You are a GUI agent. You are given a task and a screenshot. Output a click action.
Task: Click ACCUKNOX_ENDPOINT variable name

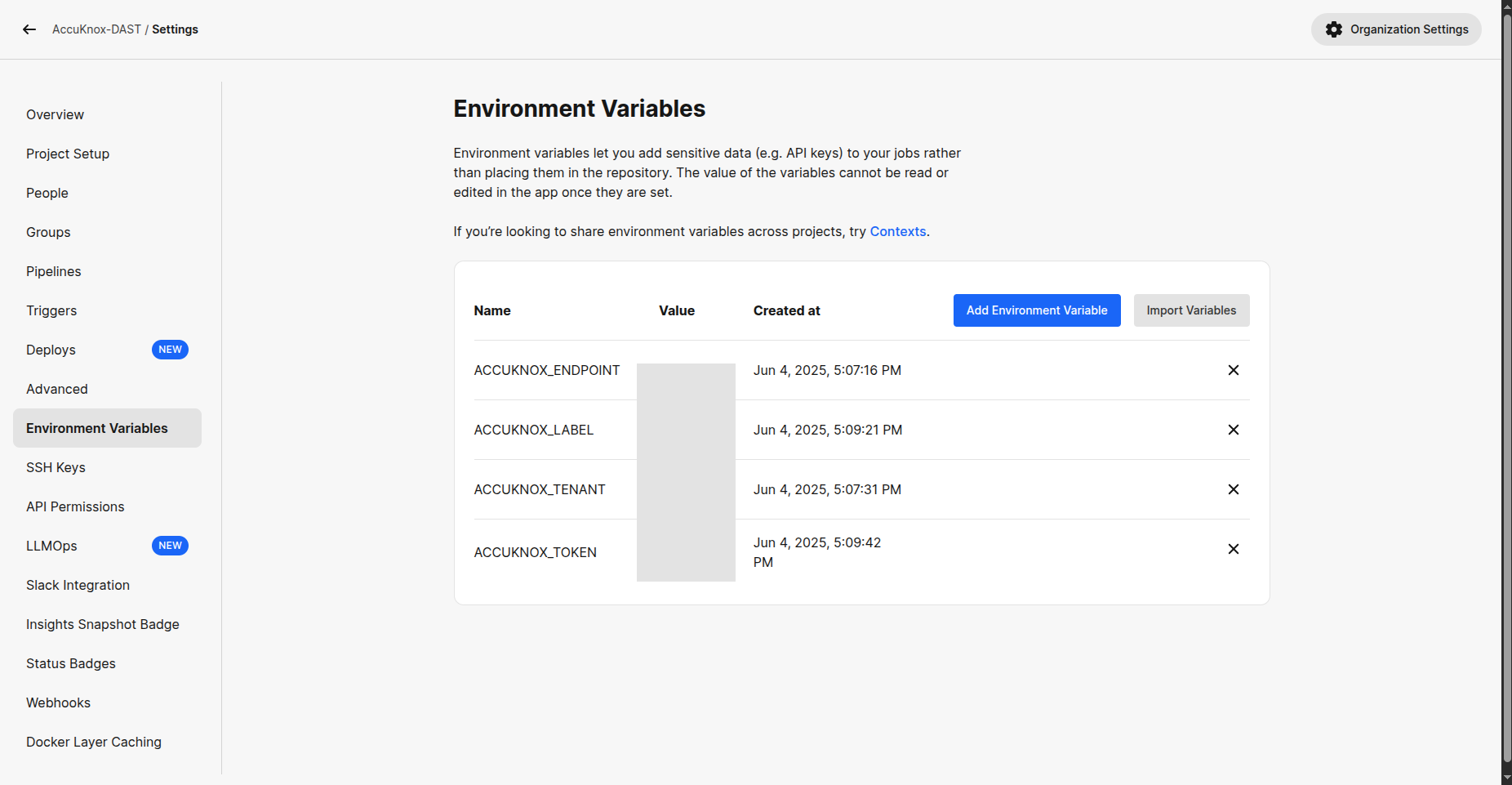[x=547, y=370]
